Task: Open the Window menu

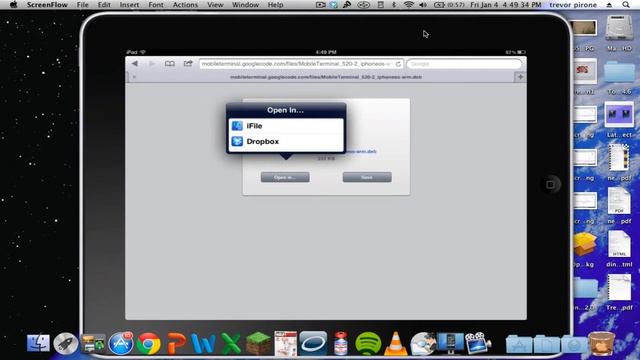Action: pyautogui.click(x=245, y=5)
